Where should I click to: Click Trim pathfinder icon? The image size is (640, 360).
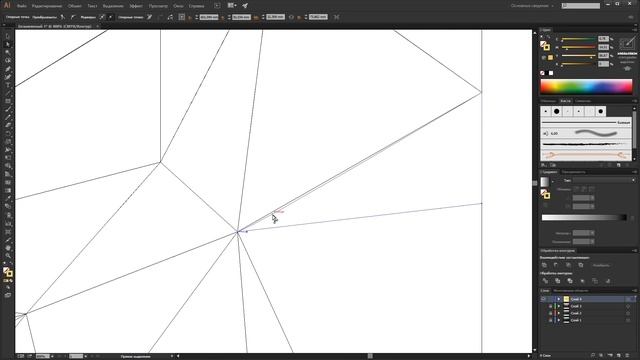(558, 281)
